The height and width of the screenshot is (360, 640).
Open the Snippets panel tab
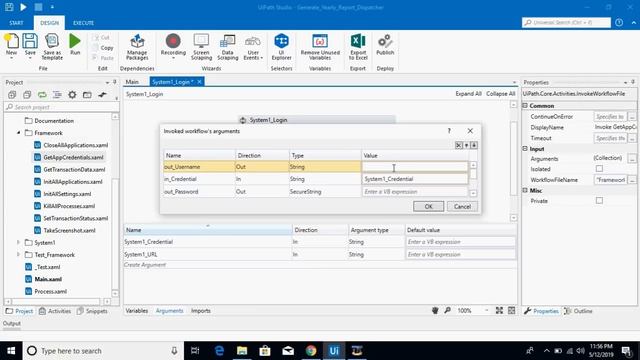click(x=92, y=311)
